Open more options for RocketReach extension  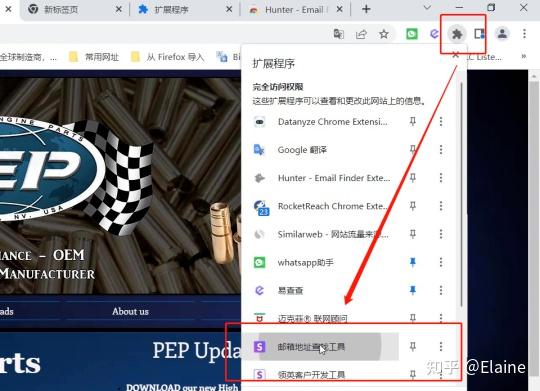tap(441, 206)
